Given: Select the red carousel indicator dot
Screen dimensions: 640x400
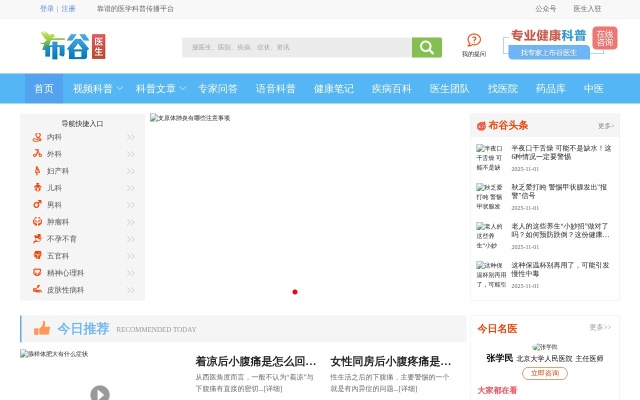Looking at the screenshot, I should [295, 292].
